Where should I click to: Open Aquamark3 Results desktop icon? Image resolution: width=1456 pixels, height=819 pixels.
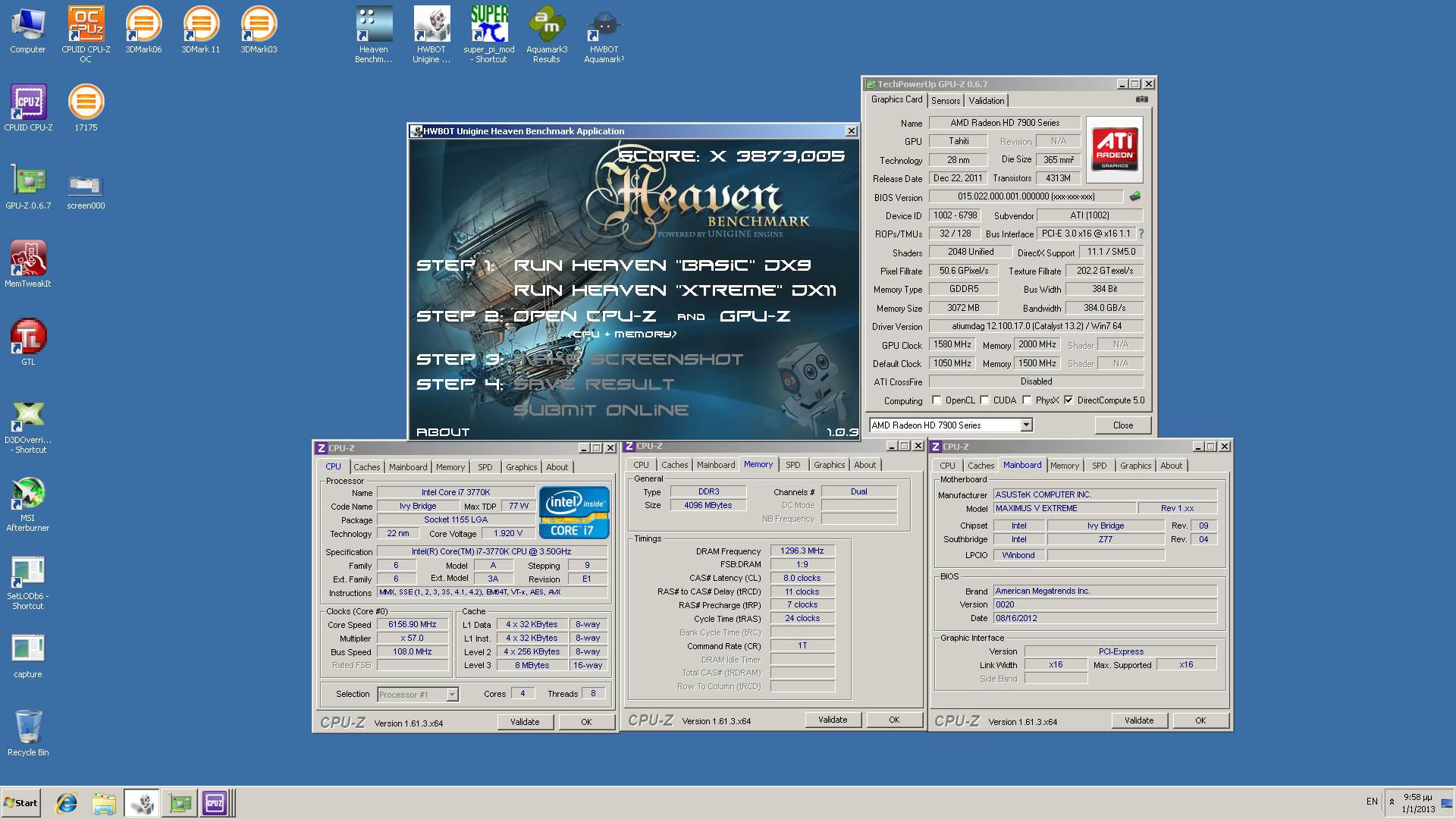547,34
